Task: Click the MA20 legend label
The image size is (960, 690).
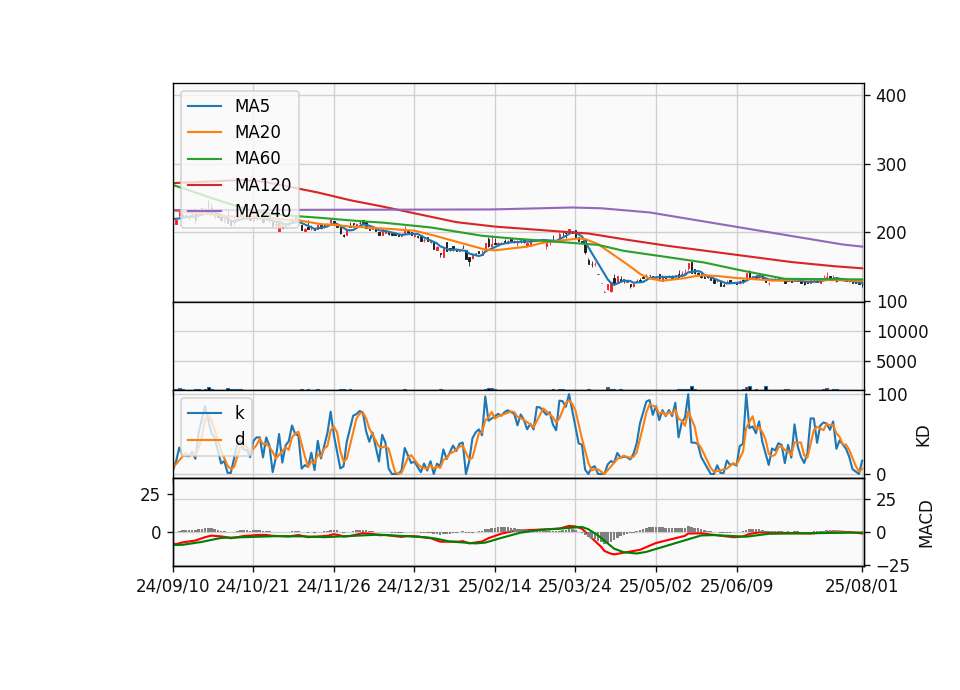Action: tap(257, 132)
